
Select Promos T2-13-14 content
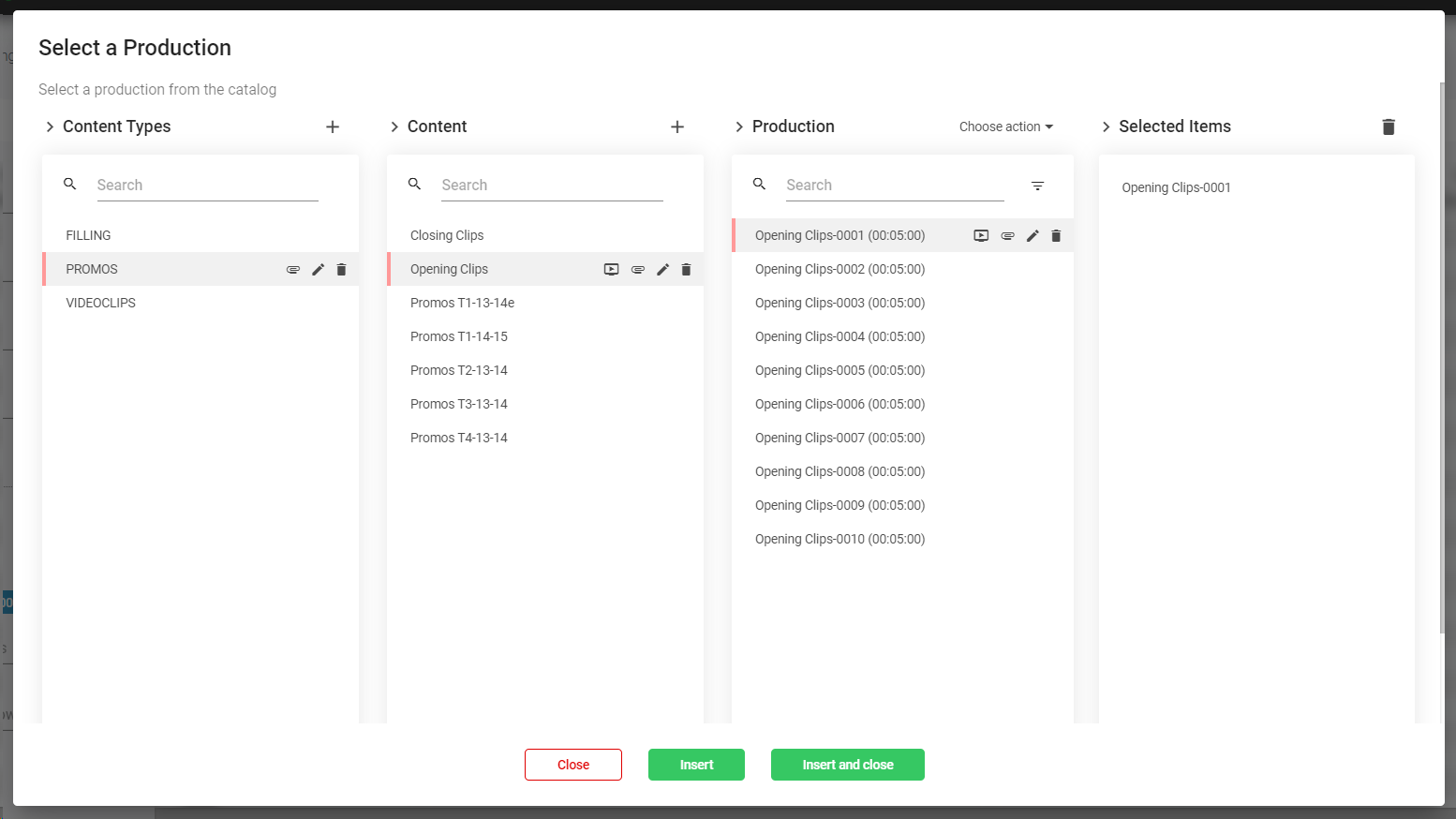pyautogui.click(x=458, y=370)
